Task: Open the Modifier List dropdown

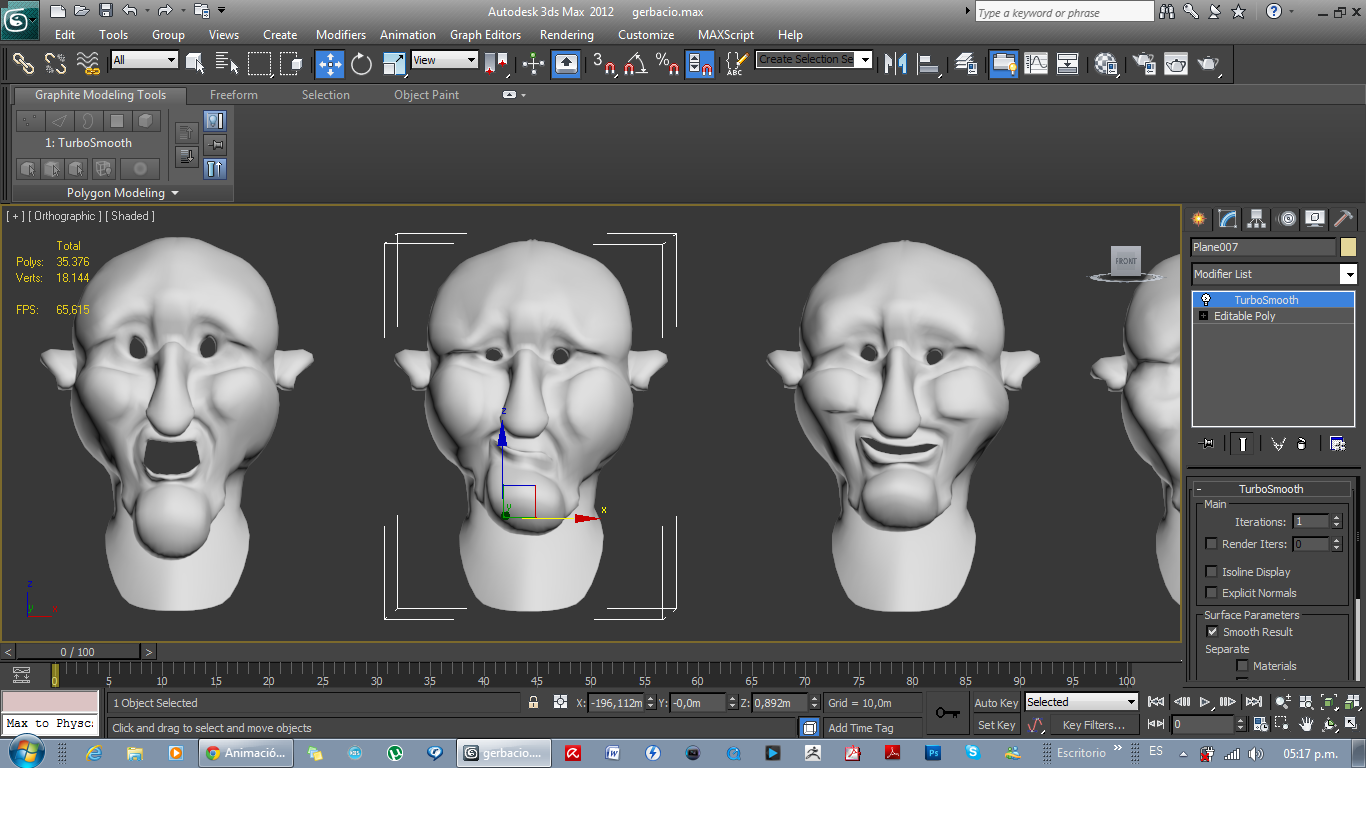Action: [x=1348, y=274]
